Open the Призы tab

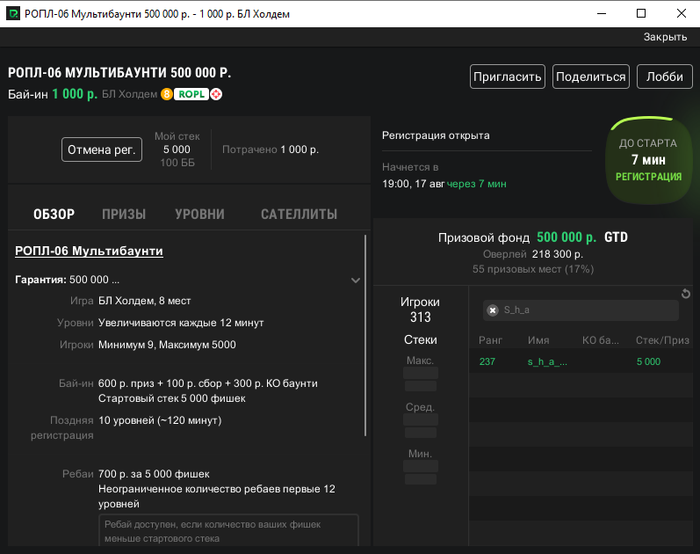[x=124, y=214]
